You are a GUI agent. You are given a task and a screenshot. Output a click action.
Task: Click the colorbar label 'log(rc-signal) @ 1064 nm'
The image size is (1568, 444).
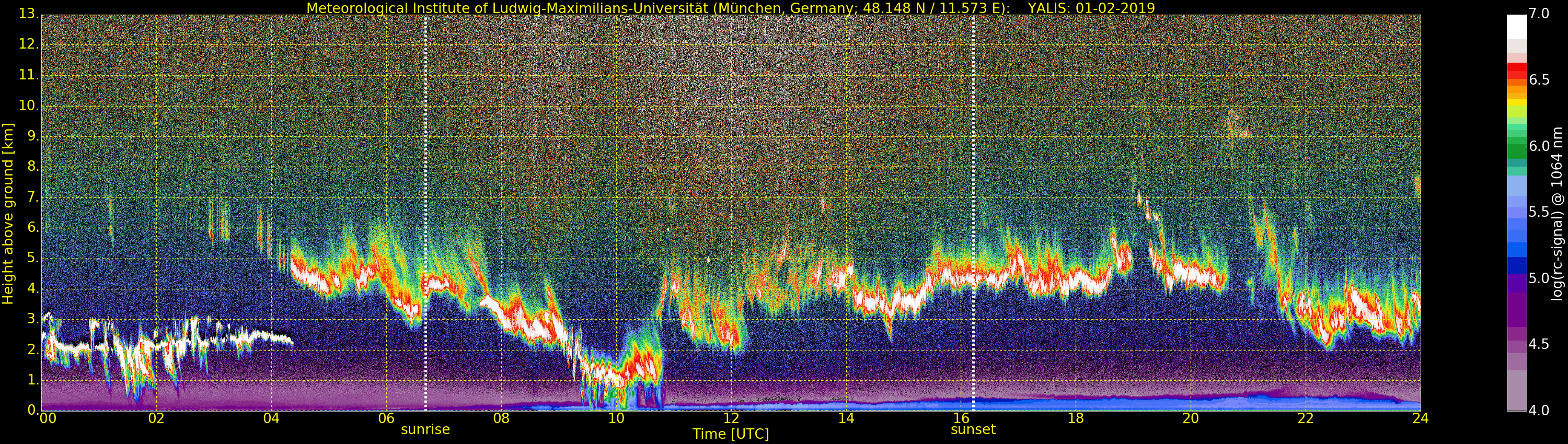tap(1557, 214)
